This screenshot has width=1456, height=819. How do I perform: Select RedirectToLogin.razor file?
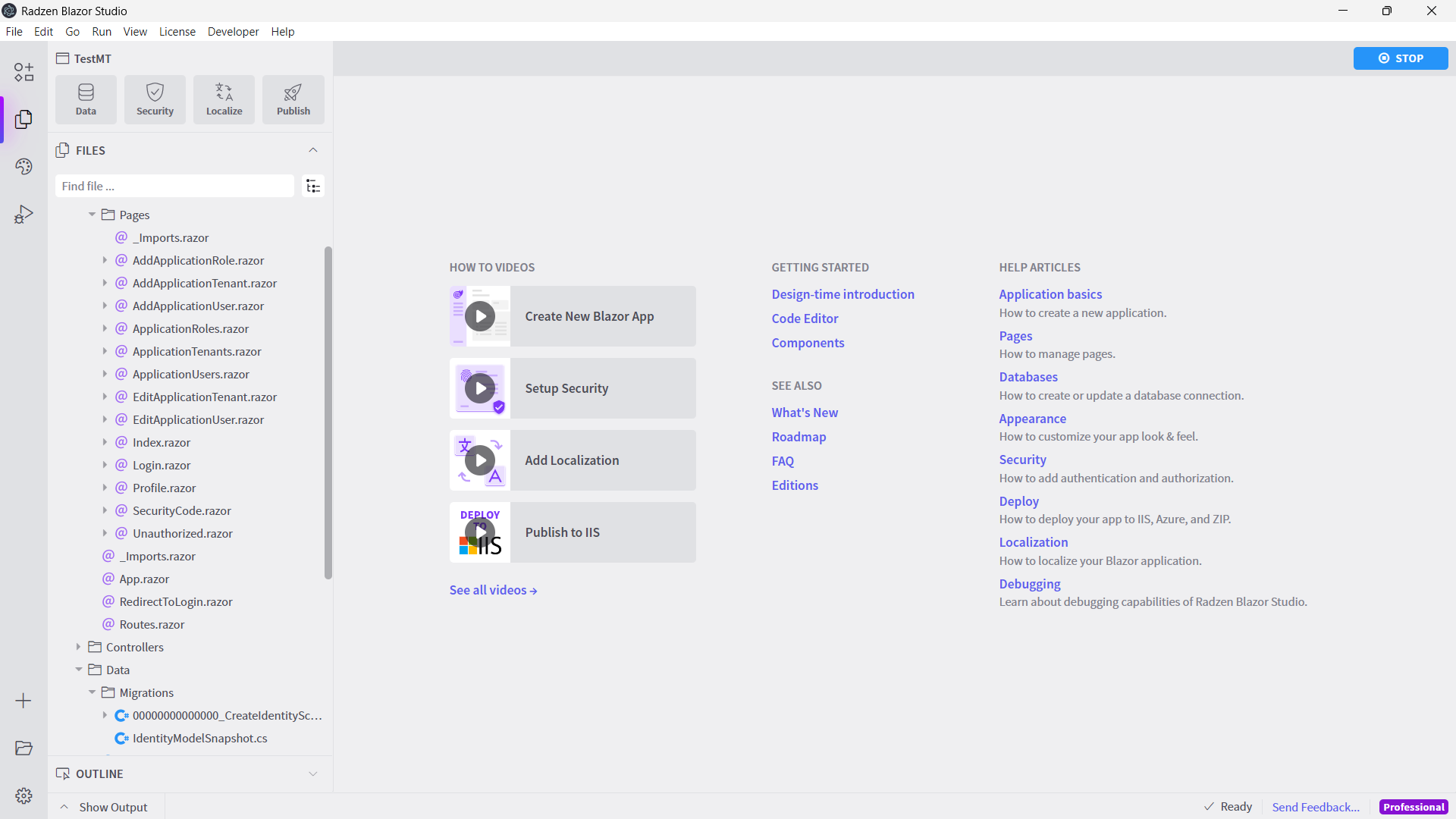pos(175,601)
